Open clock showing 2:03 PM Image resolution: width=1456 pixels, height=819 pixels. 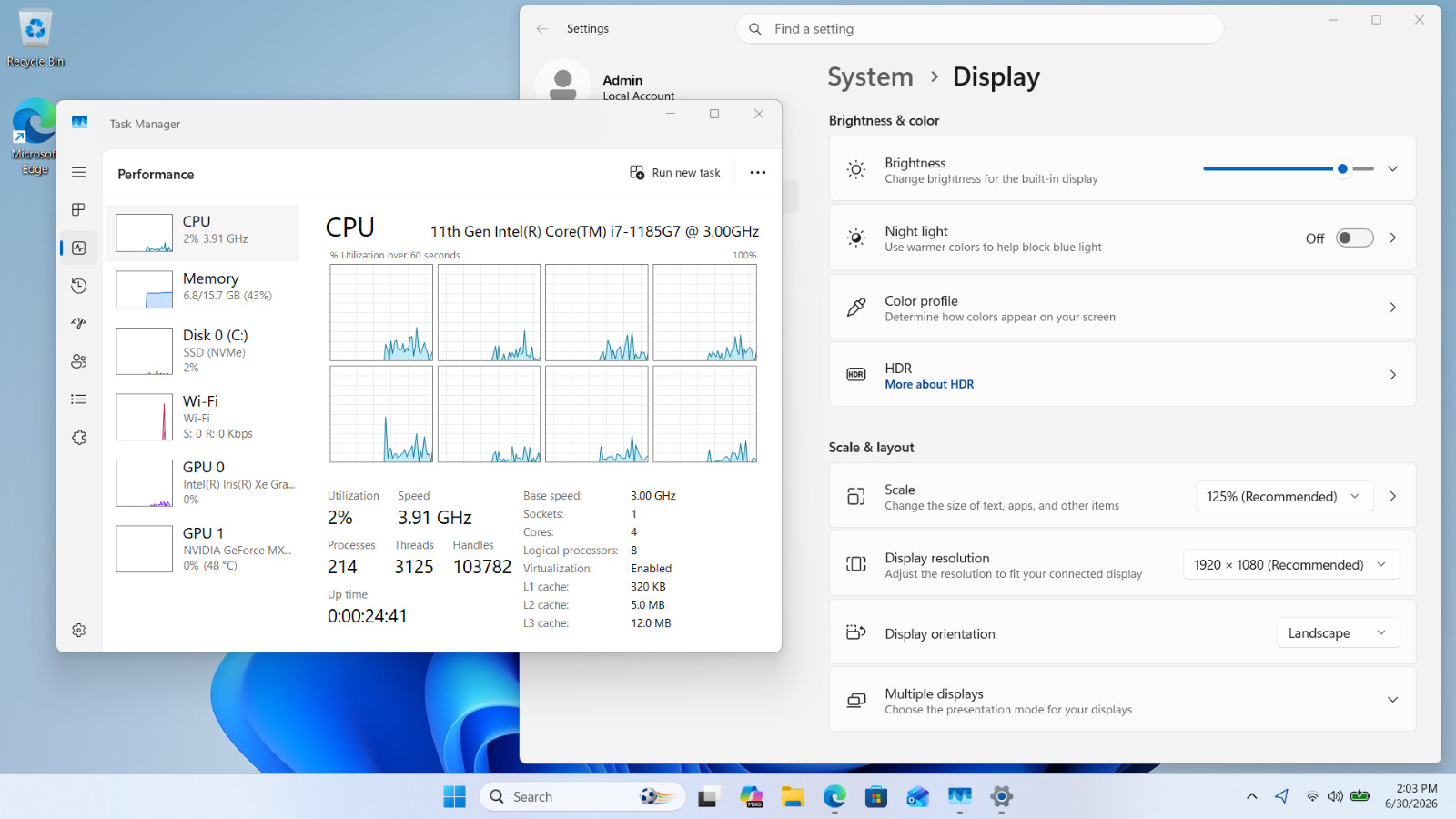pyautogui.click(x=1411, y=796)
